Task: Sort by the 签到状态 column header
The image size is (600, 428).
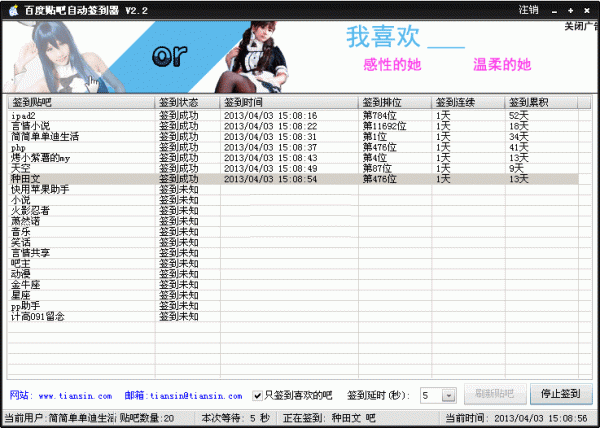Action: [x=186, y=103]
